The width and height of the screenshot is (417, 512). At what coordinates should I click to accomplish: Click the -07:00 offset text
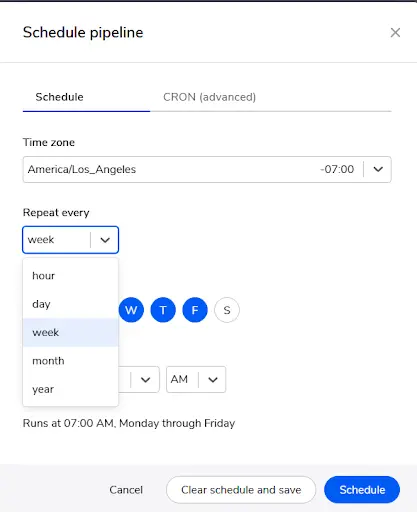click(x=337, y=169)
